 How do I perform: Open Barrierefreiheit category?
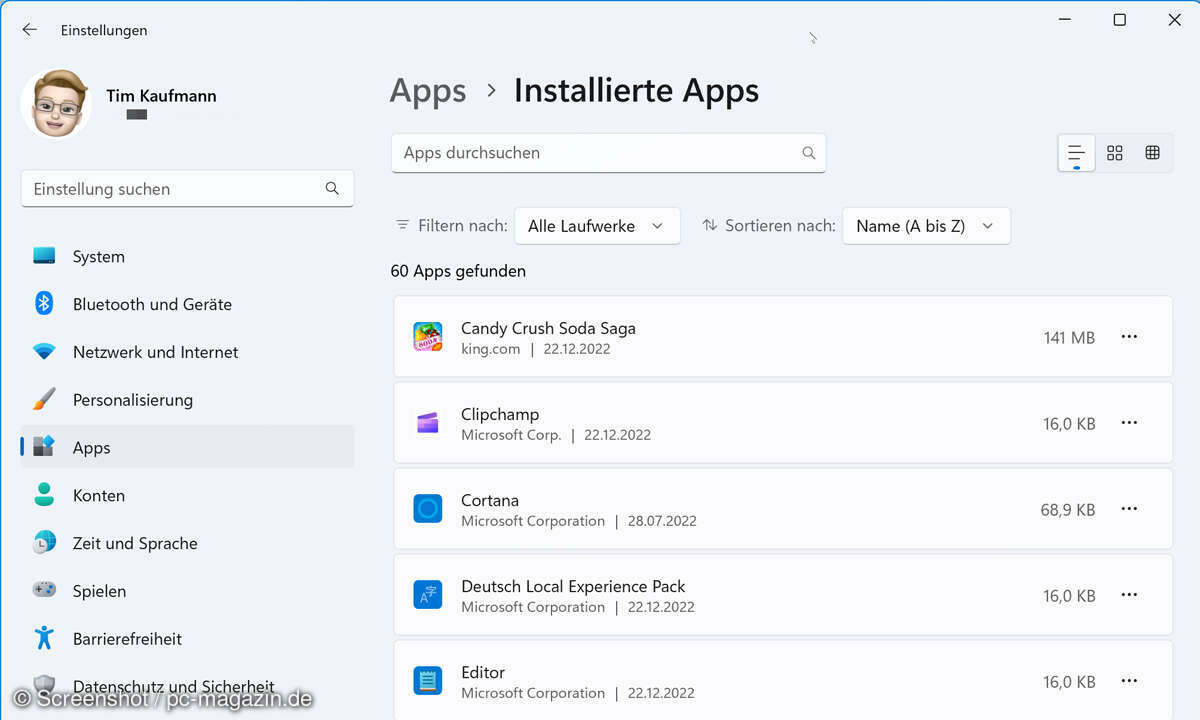pos(187,638)
